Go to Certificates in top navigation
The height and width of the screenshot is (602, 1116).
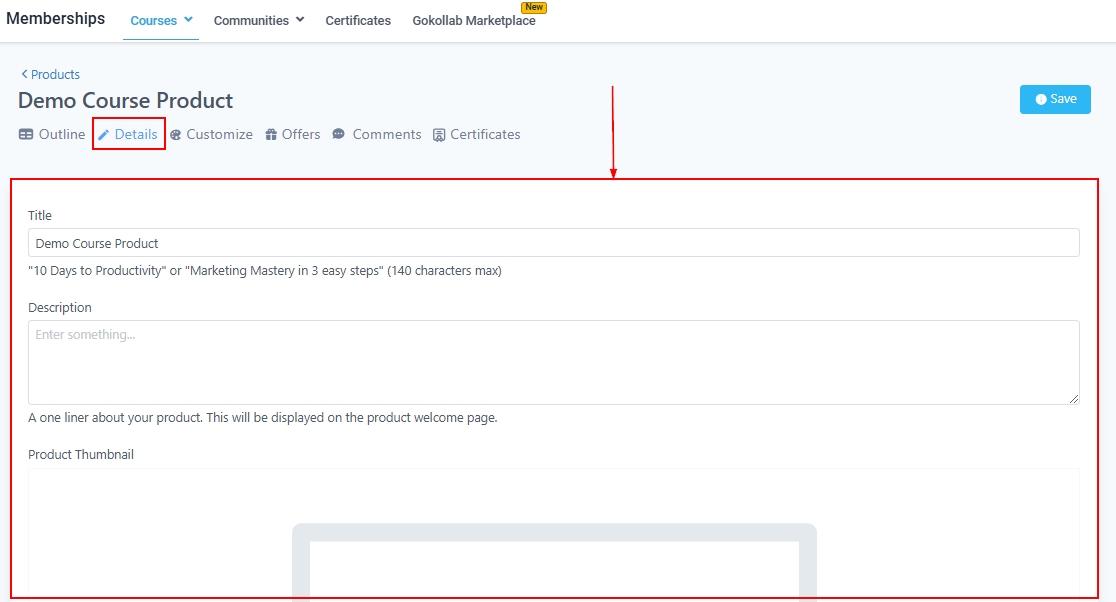(x=358, y=21)
